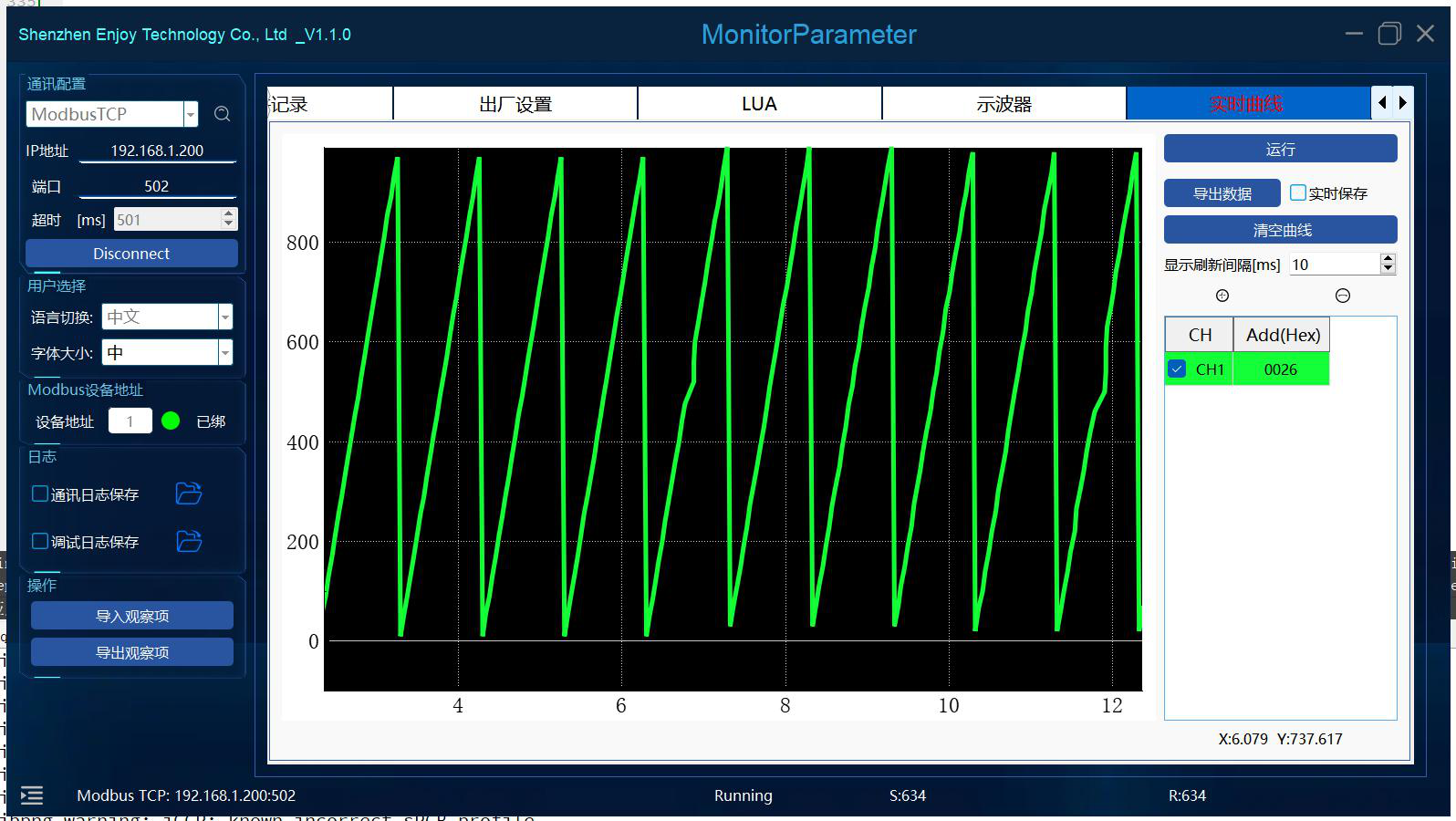
Task: Switch to the 出厂设置 tab
Action: pos(515,104)
